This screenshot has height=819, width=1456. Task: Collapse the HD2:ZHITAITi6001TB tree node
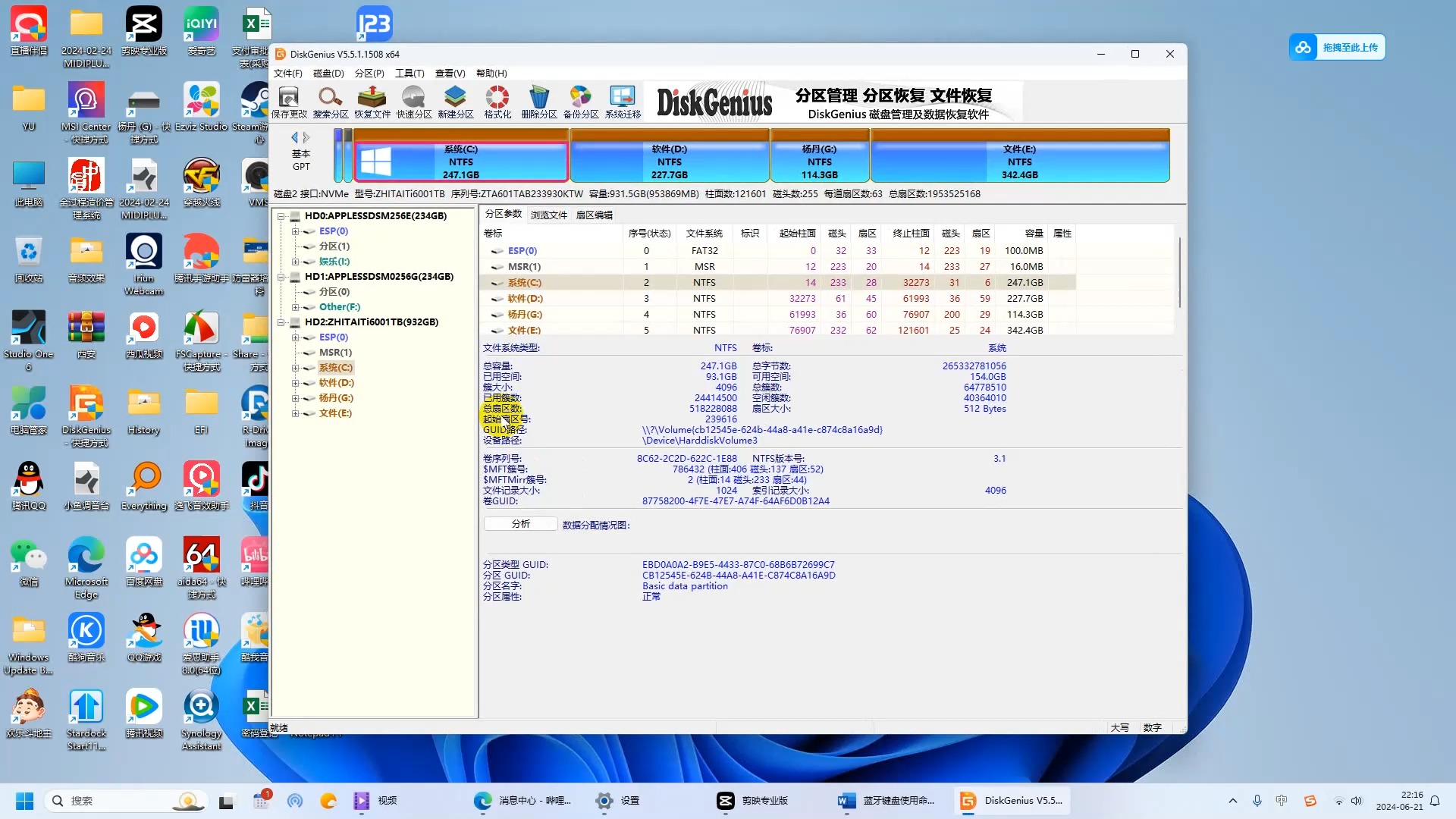(x=281, y=322)
